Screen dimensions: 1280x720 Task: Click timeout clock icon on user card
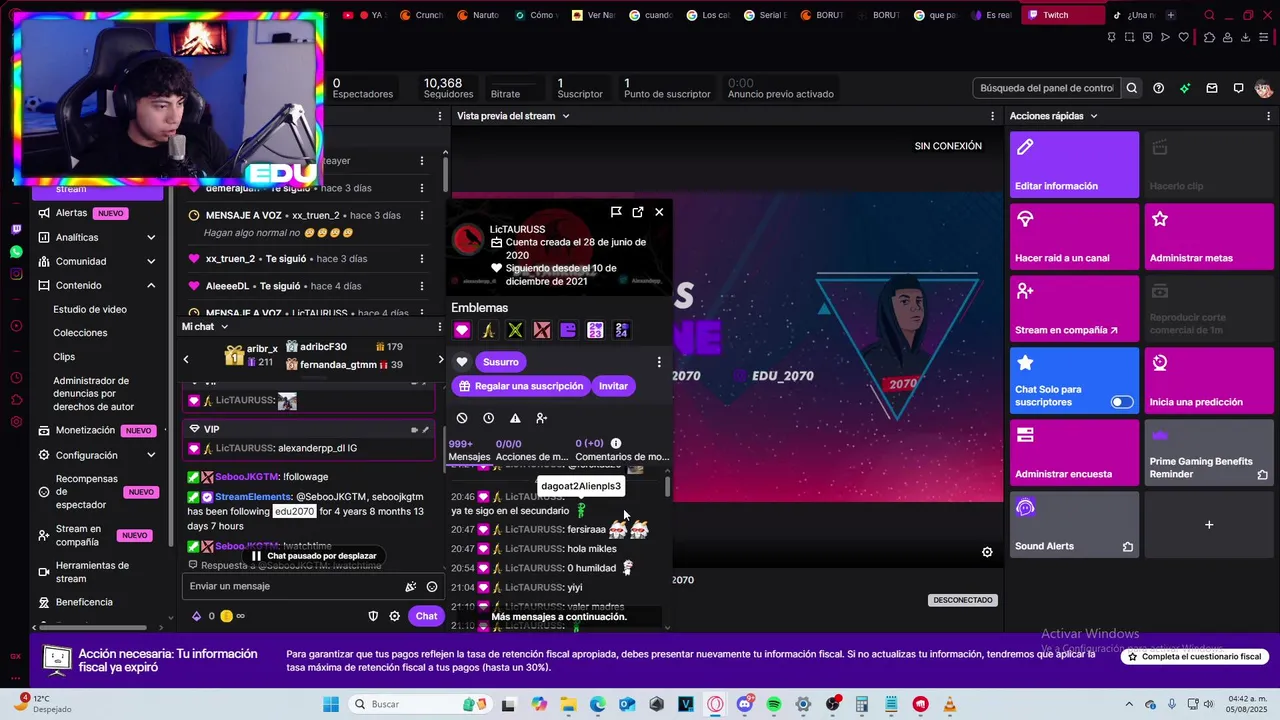point(488,418)
